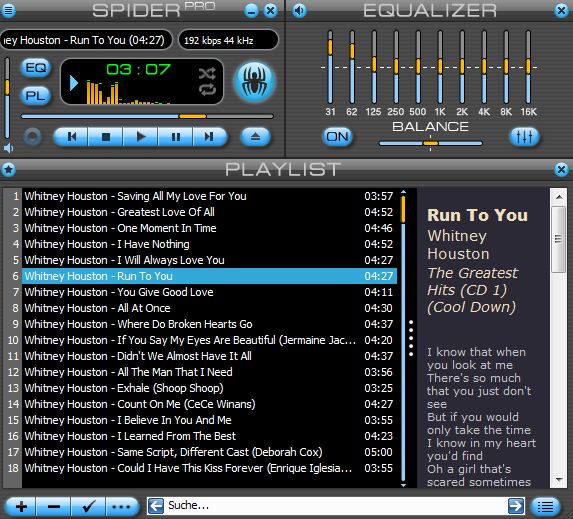Add a file with the plus button
The height and width of the screenshot is (519, 573).
pos(21,507)
